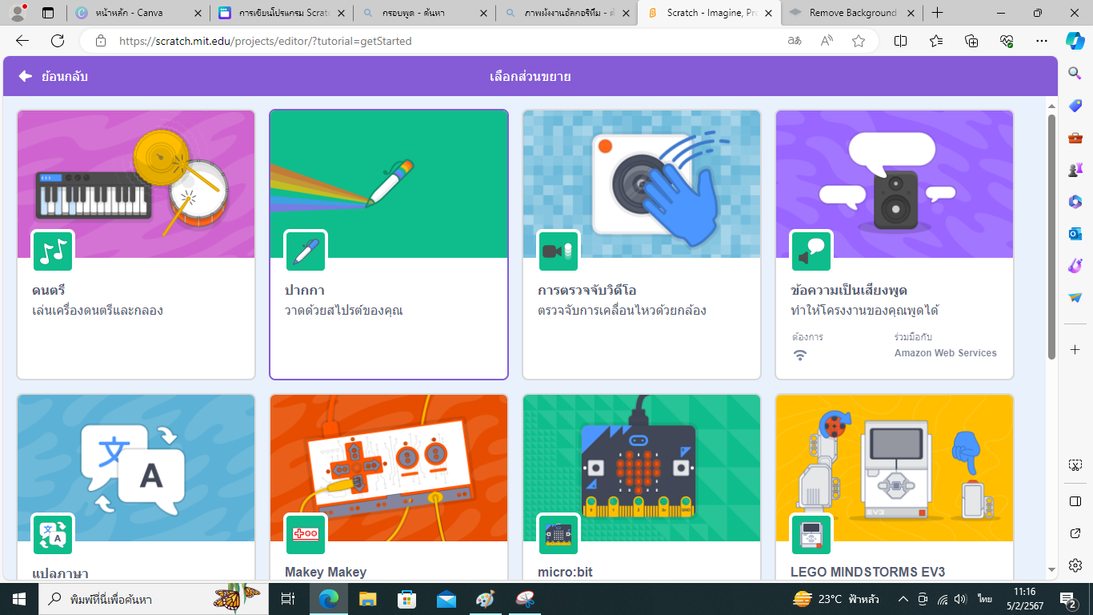This screenshot has width=1093, height=615.
Task: Open the translate page icon in address bar
Action: point(794,41)
